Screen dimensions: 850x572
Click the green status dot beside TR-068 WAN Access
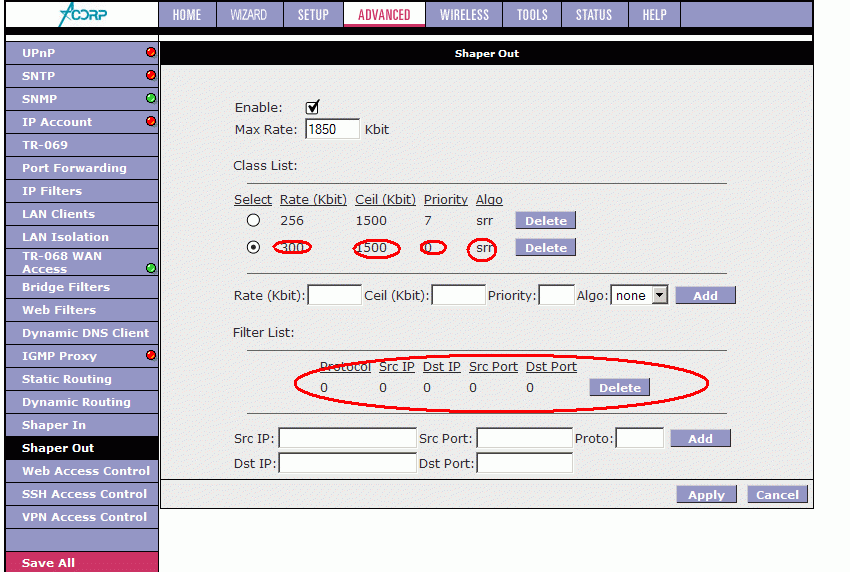tap(151, 268)
